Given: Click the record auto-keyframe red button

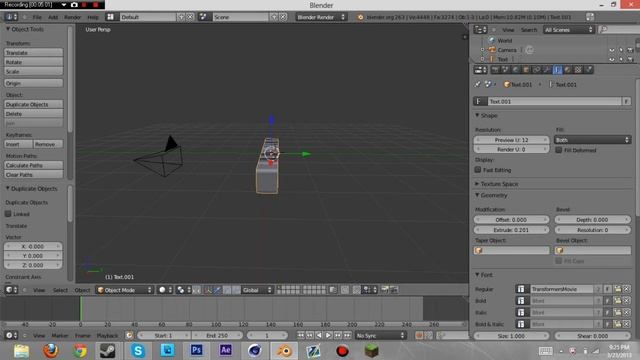Looking at the screenshot, I should [x=419, y=336].
